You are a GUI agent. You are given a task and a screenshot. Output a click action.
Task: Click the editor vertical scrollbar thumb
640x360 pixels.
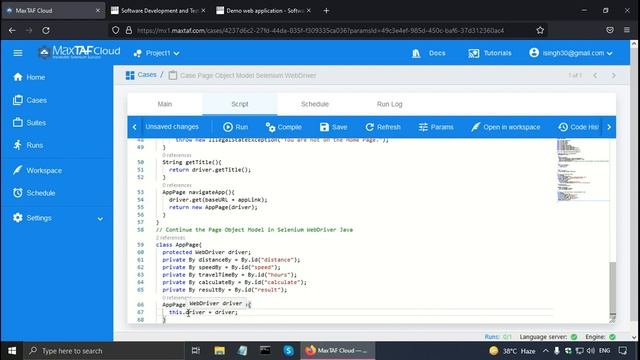[x=613, y=288]
